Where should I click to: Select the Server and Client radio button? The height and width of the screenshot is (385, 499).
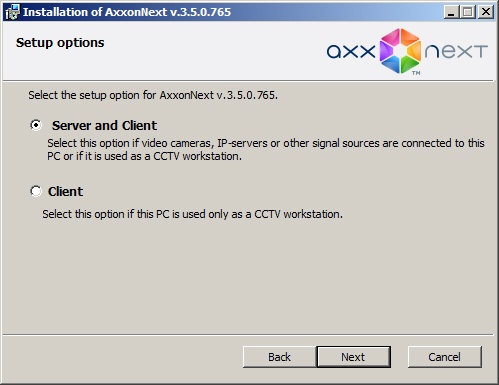coord(36,125)
